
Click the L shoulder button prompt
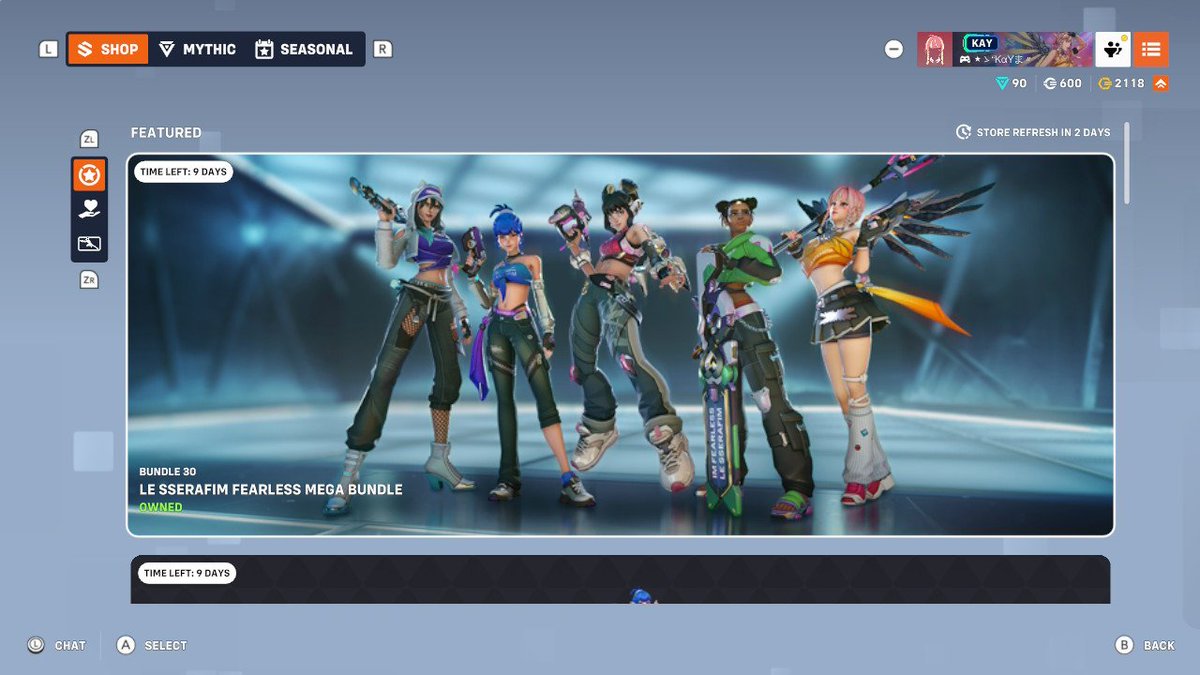[x=48, y=49]
